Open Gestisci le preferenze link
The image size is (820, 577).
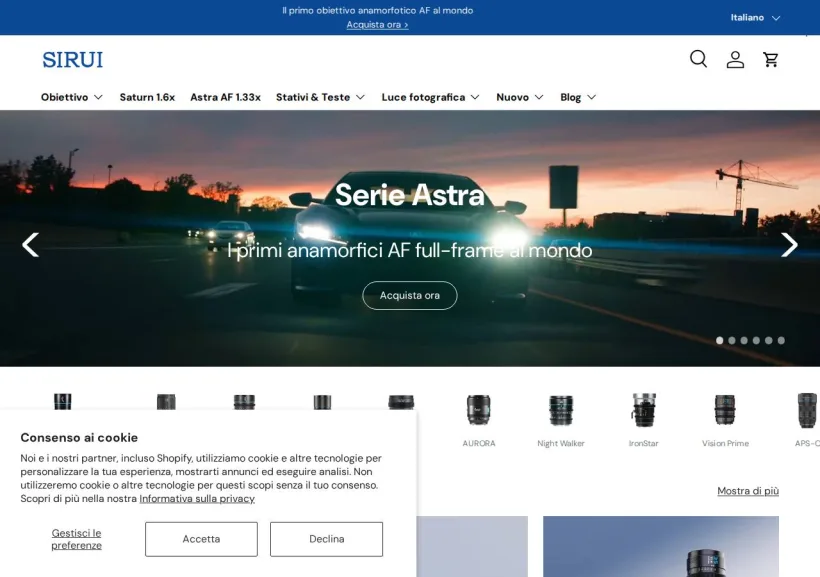pyautogui.click(x=76, y=539)
